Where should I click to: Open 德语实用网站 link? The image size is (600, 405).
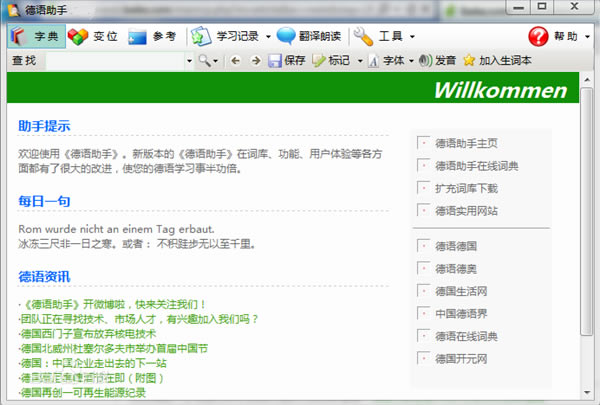click(x=466, y=211)
